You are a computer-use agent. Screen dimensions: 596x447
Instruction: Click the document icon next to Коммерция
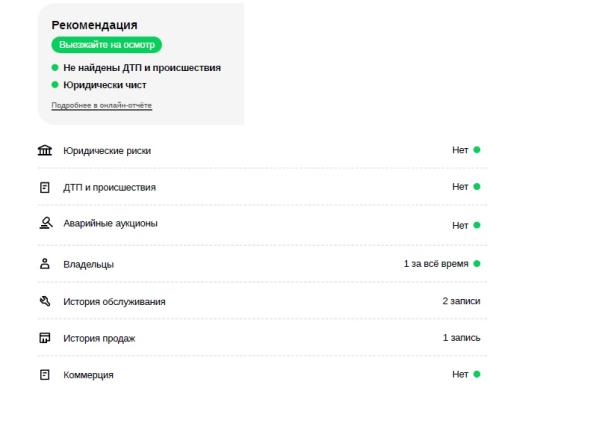(x=44, y=375)
